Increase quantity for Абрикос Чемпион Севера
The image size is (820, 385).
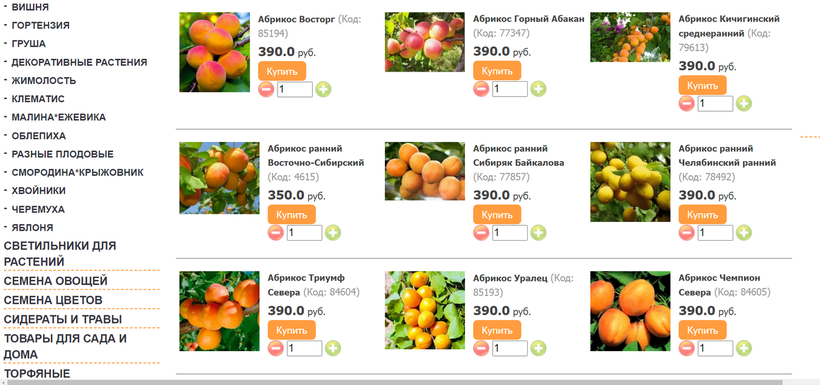pos(744,348)
